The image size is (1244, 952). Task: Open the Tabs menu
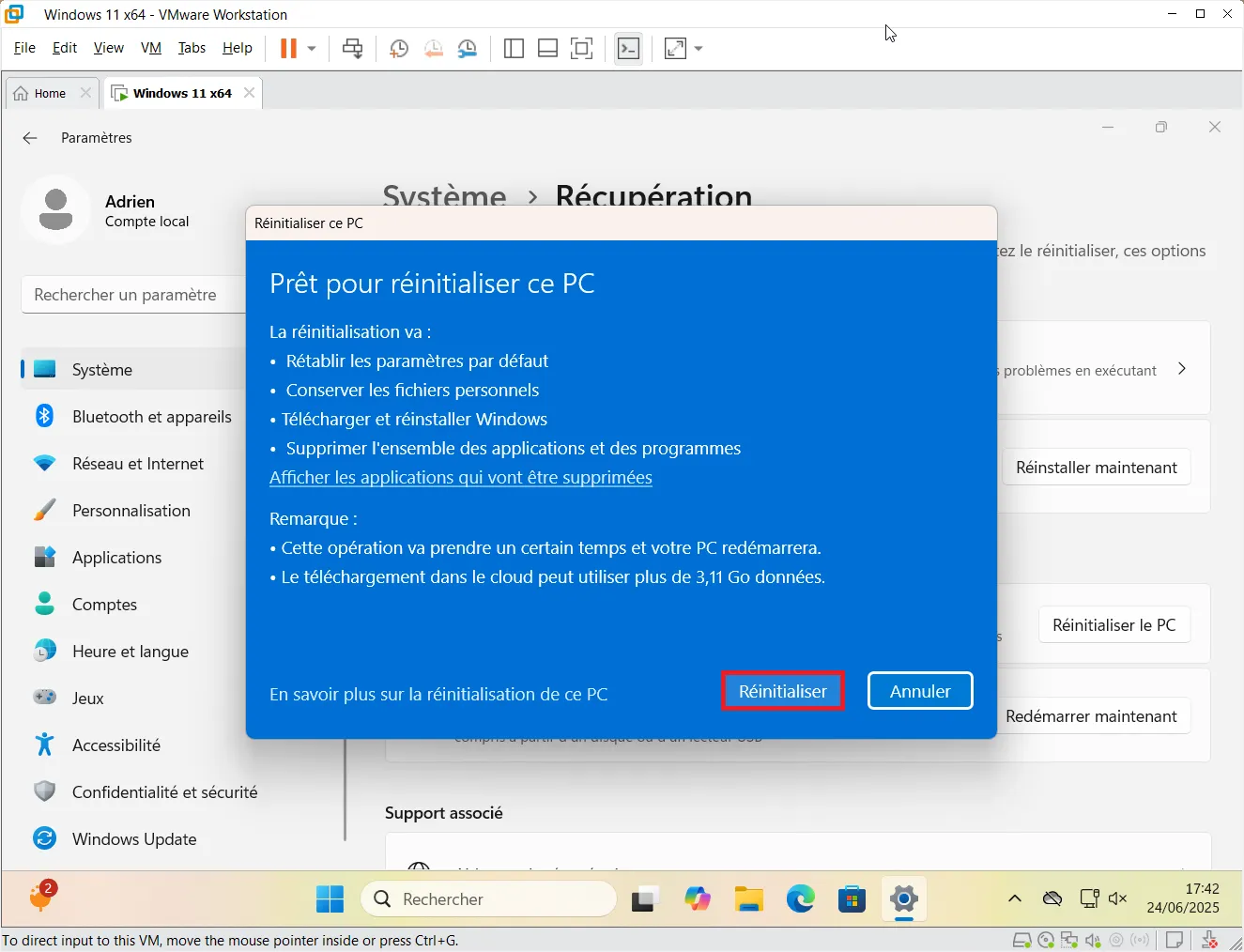tap(192, 48)
